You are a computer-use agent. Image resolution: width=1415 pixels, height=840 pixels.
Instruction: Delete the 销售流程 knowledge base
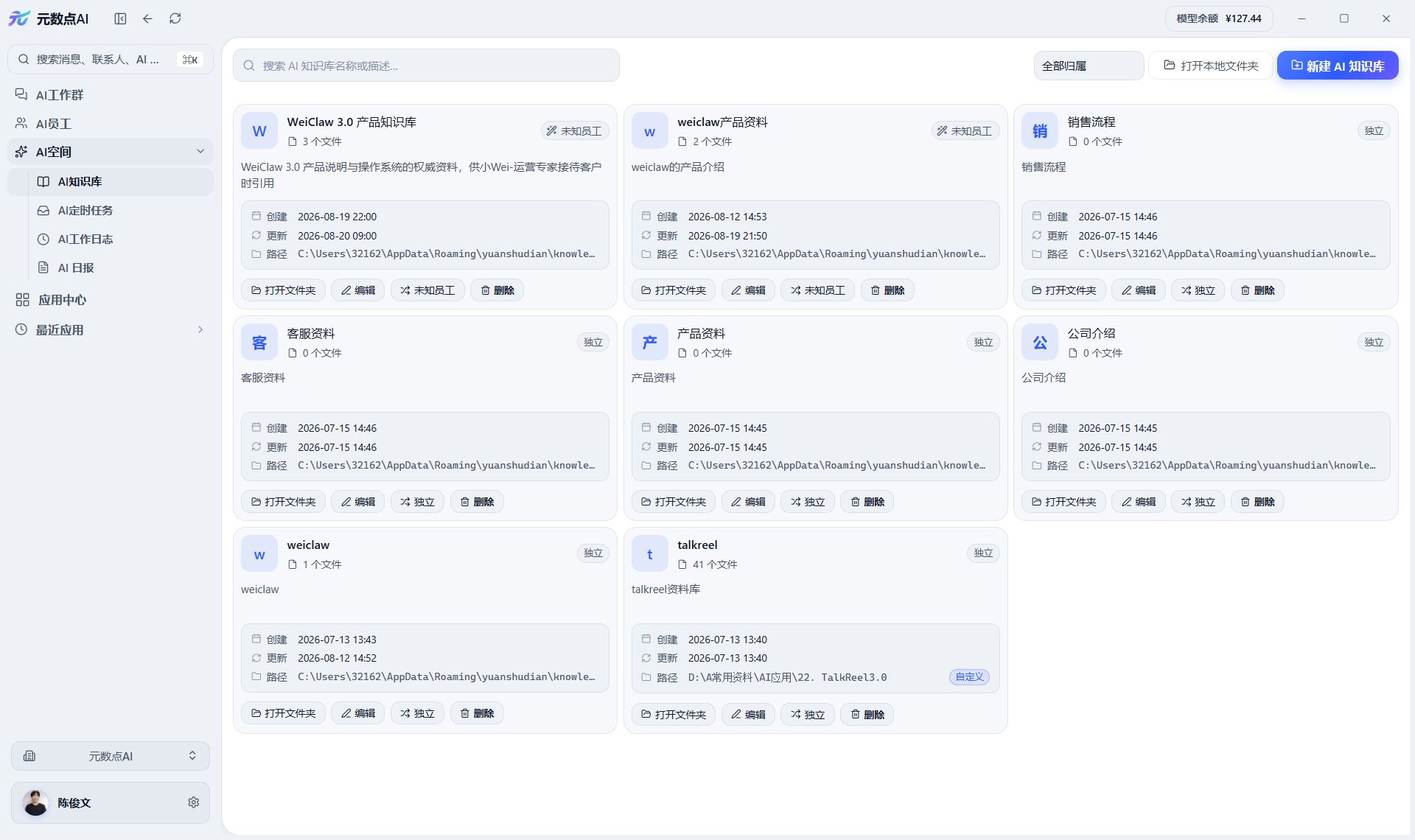point(1257,290)
